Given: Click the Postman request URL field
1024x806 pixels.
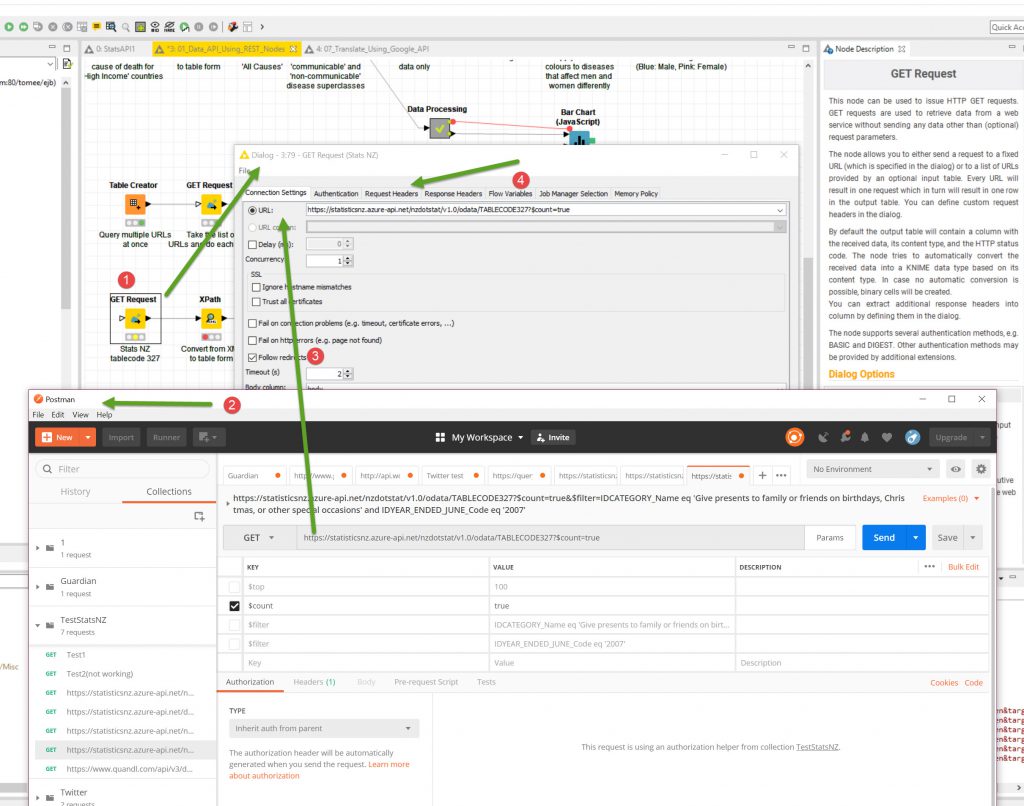Looking at the screenshot, I should pyautogui.click(x=550, y=538).
